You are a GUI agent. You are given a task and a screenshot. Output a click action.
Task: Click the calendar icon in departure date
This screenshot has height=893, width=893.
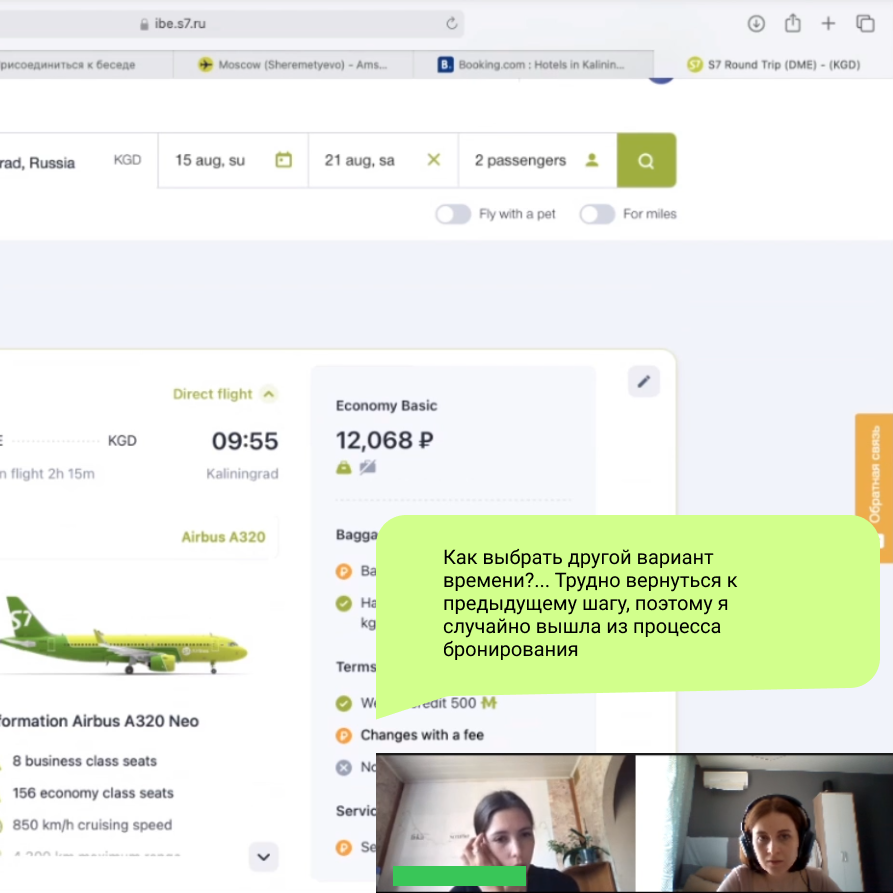point(284,160)
